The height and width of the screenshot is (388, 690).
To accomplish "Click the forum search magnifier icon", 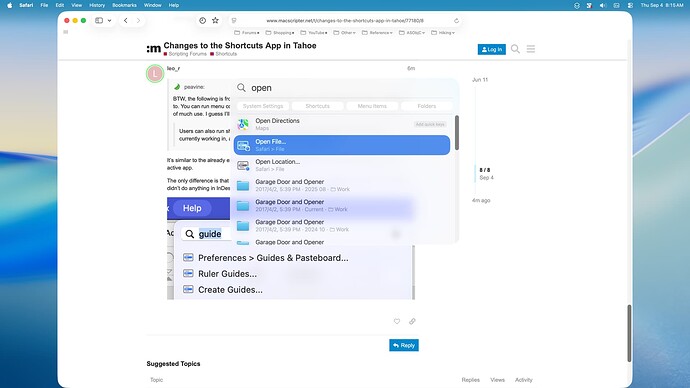I will (x=515, y=49).
